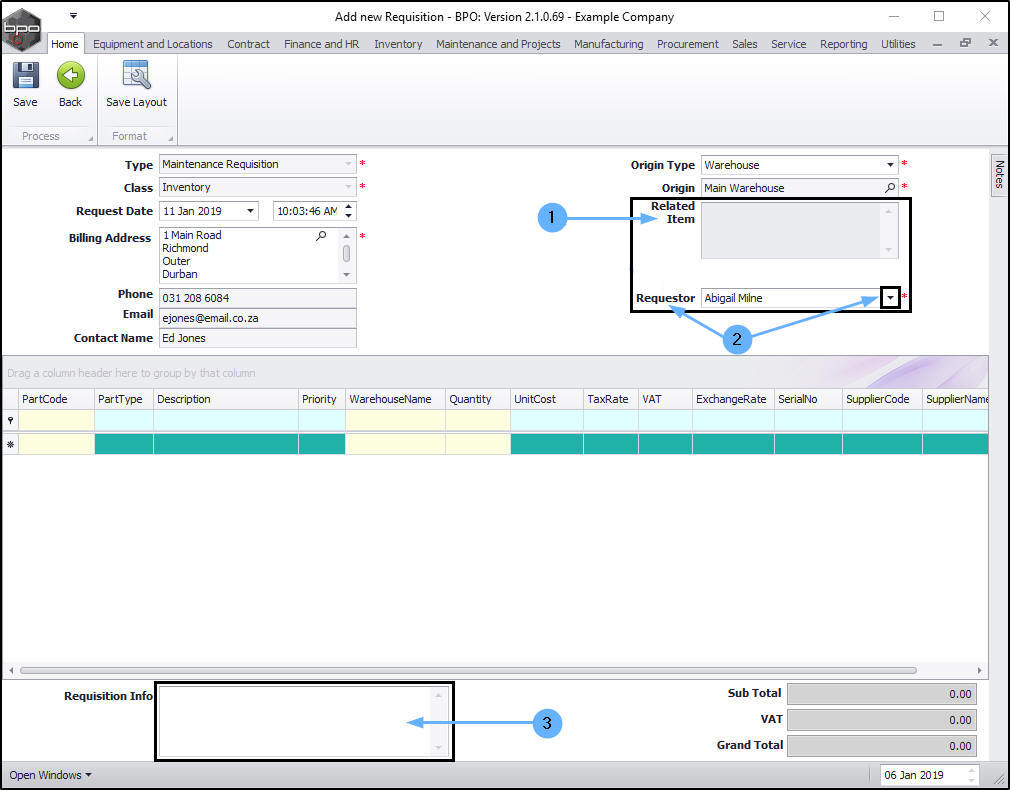Close the inner document with X

point(993,43)
